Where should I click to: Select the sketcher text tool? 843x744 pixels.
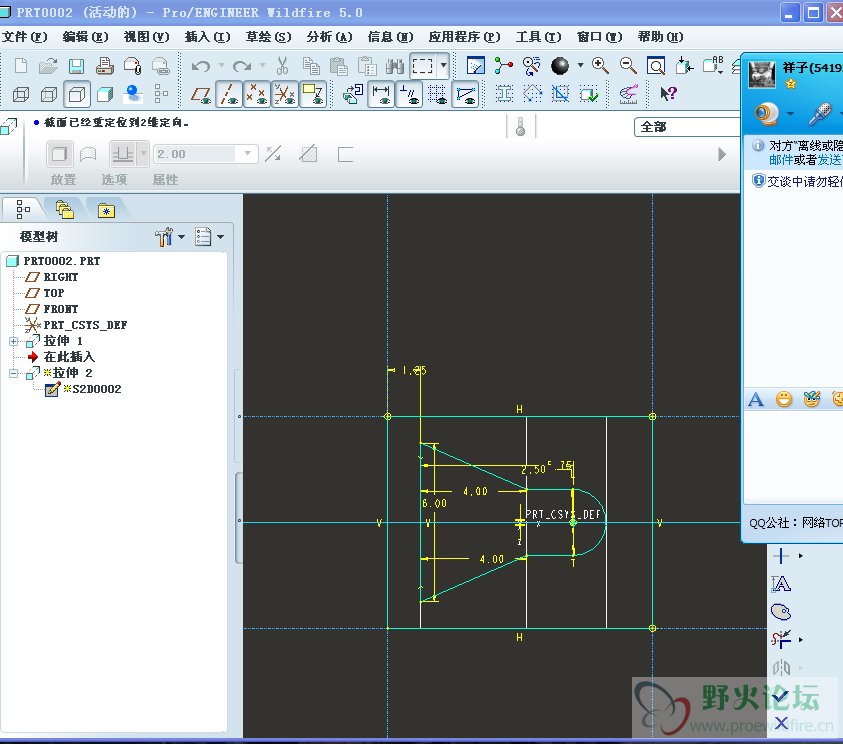point(781,584)
